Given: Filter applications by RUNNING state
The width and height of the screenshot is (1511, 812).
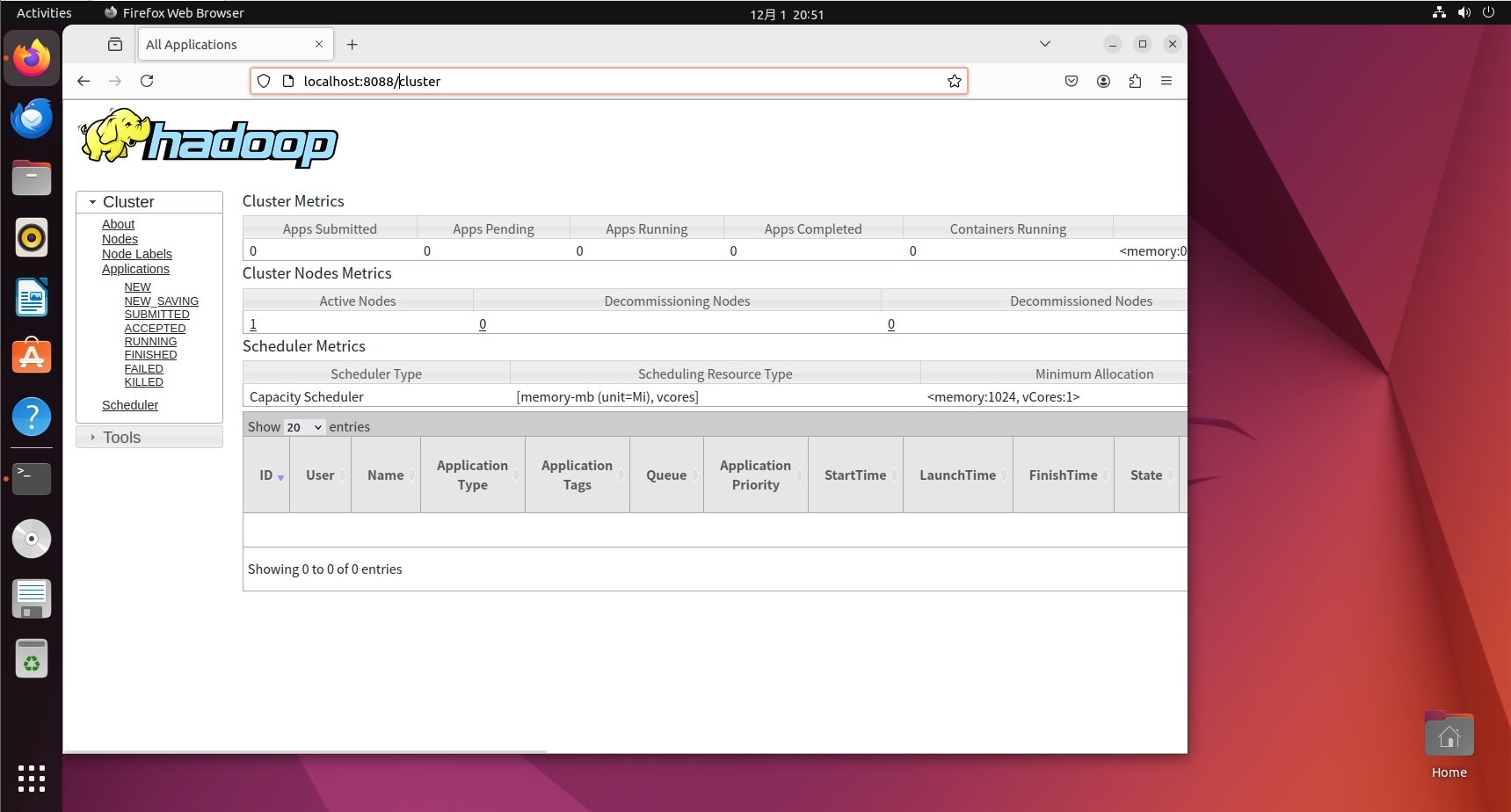Looking at the screenshot, I should pyautogui.click(x=150, y=342).
